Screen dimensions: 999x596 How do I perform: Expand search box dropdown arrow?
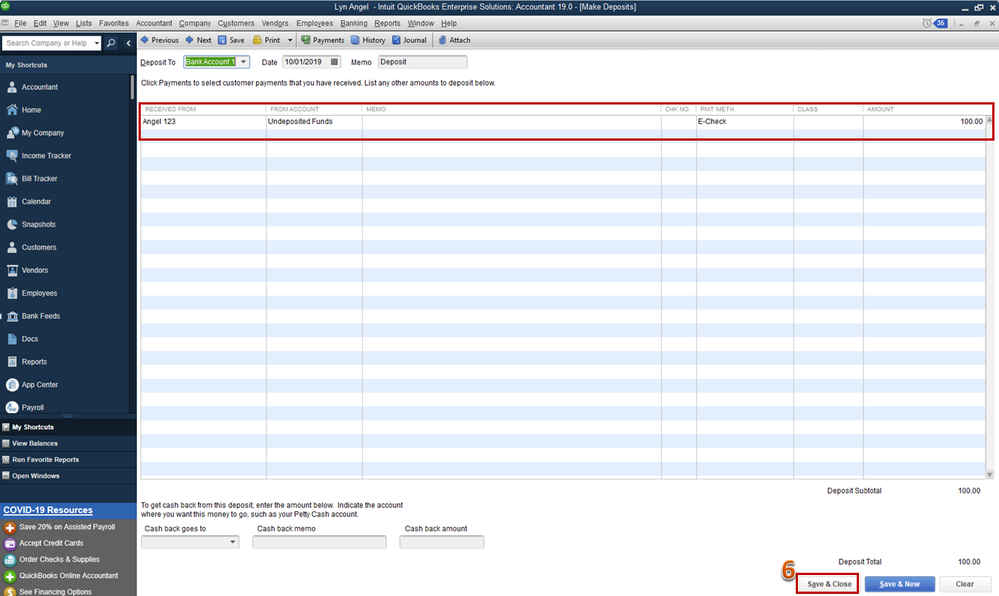coord(97,43)
